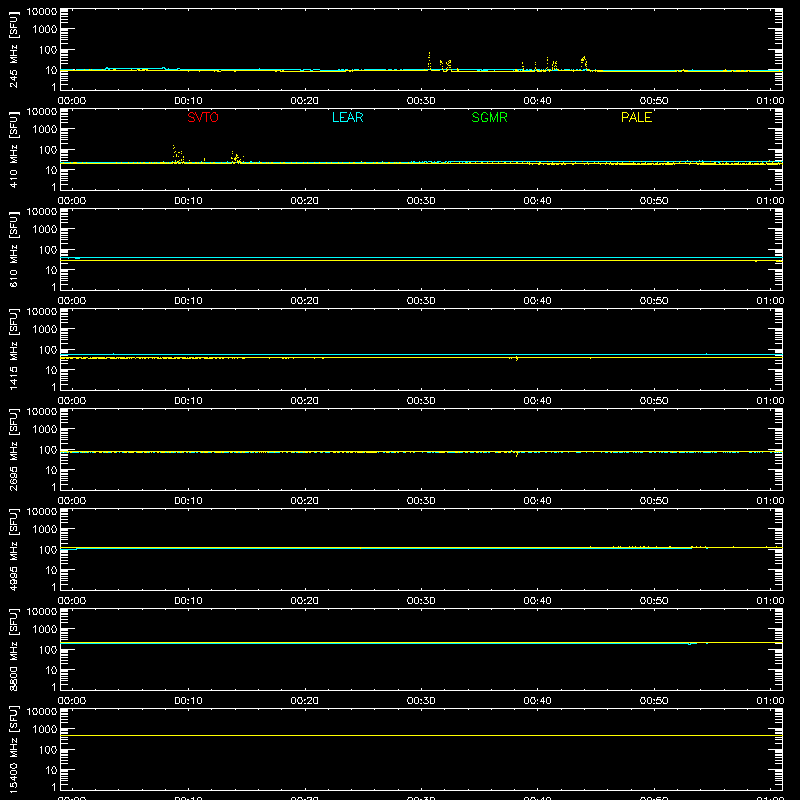The image size is (800, 800).
Task: Select the 15400 MHz [SFU] axis title
Action: (x=14, y=749)
